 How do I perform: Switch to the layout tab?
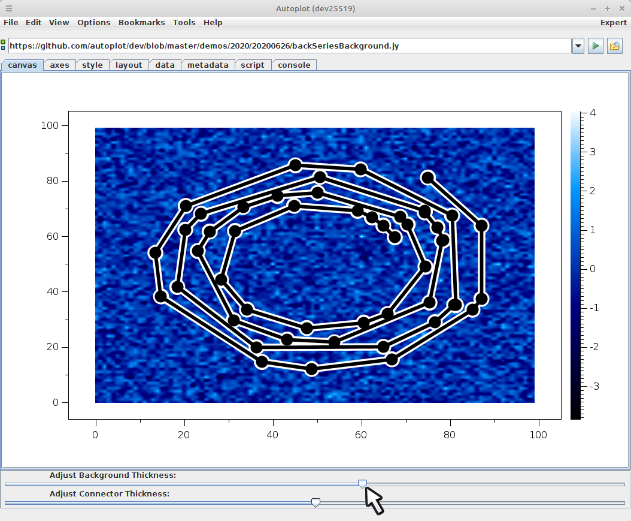pos(129,65)
